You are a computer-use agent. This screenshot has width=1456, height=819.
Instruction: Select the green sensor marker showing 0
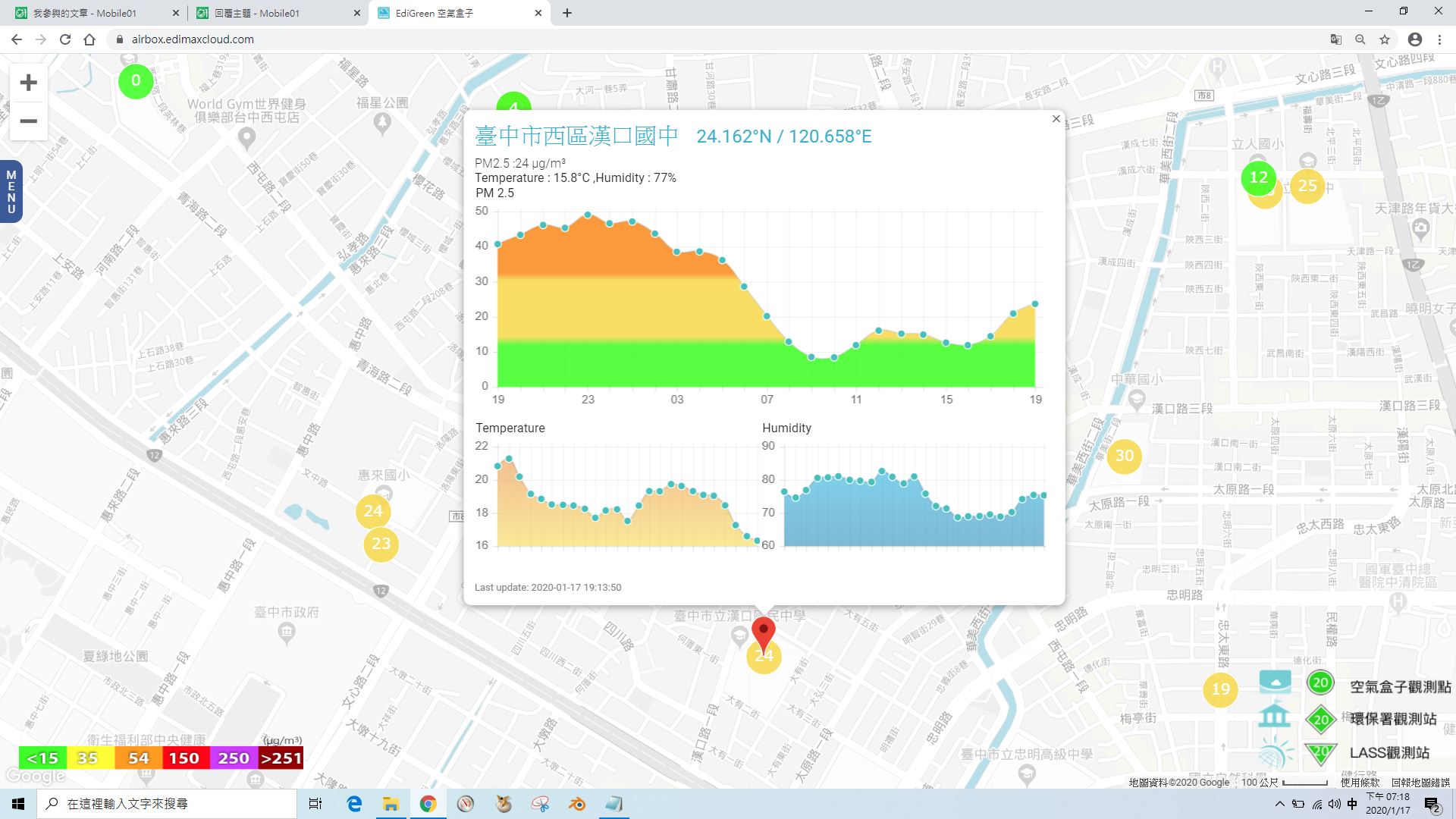(x=136, y=80)
